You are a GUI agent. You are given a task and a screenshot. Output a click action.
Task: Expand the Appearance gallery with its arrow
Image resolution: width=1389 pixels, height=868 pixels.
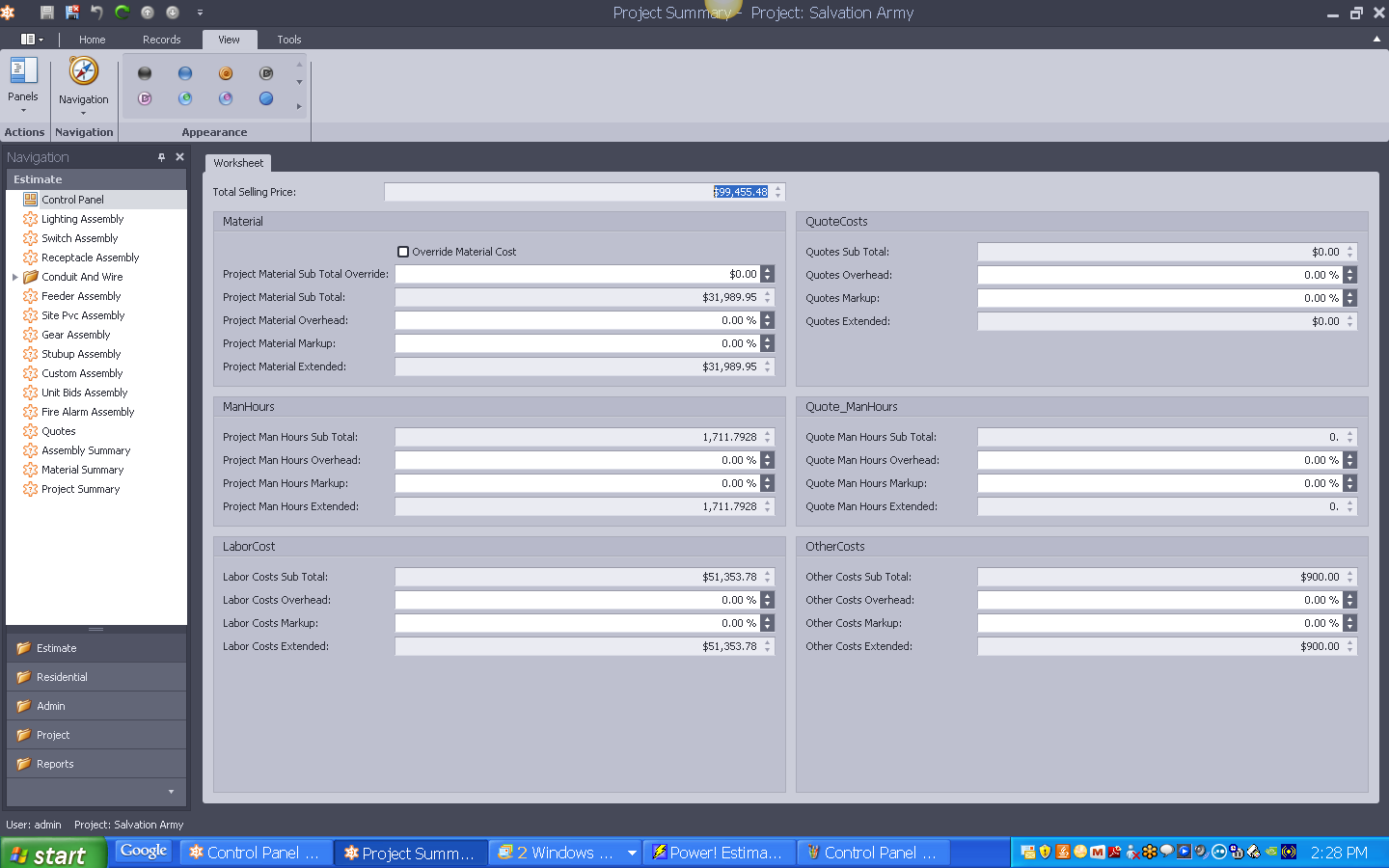299,106
